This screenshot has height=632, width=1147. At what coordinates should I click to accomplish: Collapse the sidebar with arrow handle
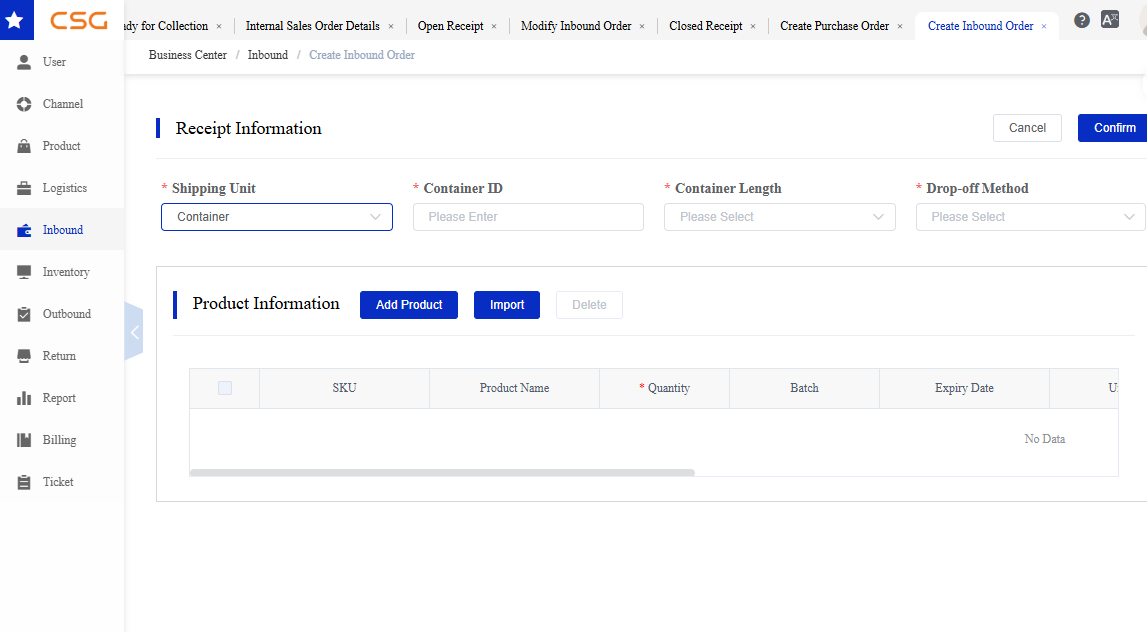click(x=134, y=332)
